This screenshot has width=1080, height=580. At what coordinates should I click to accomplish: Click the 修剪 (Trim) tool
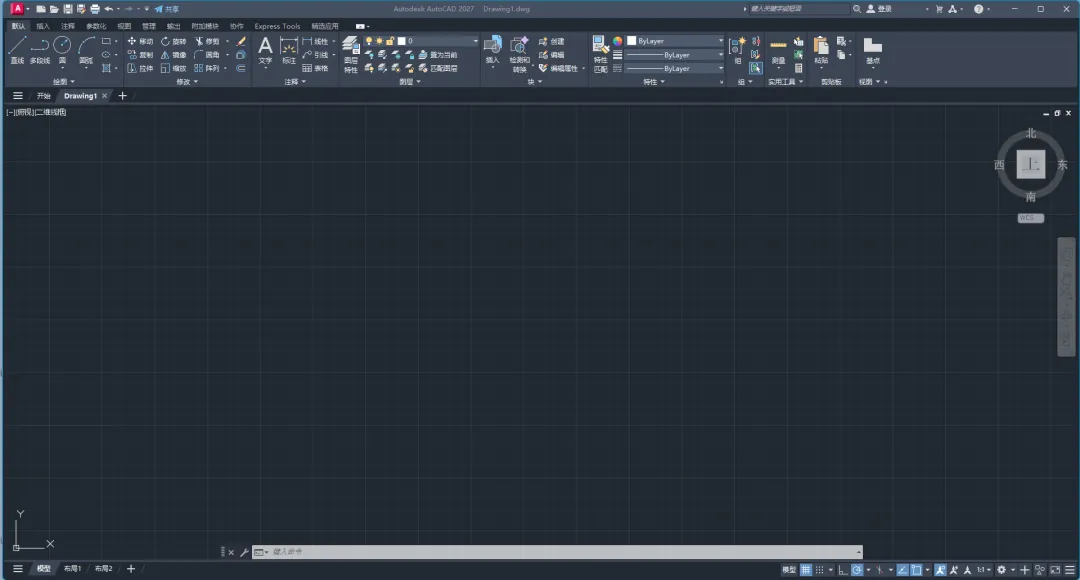tap(207, 41)
